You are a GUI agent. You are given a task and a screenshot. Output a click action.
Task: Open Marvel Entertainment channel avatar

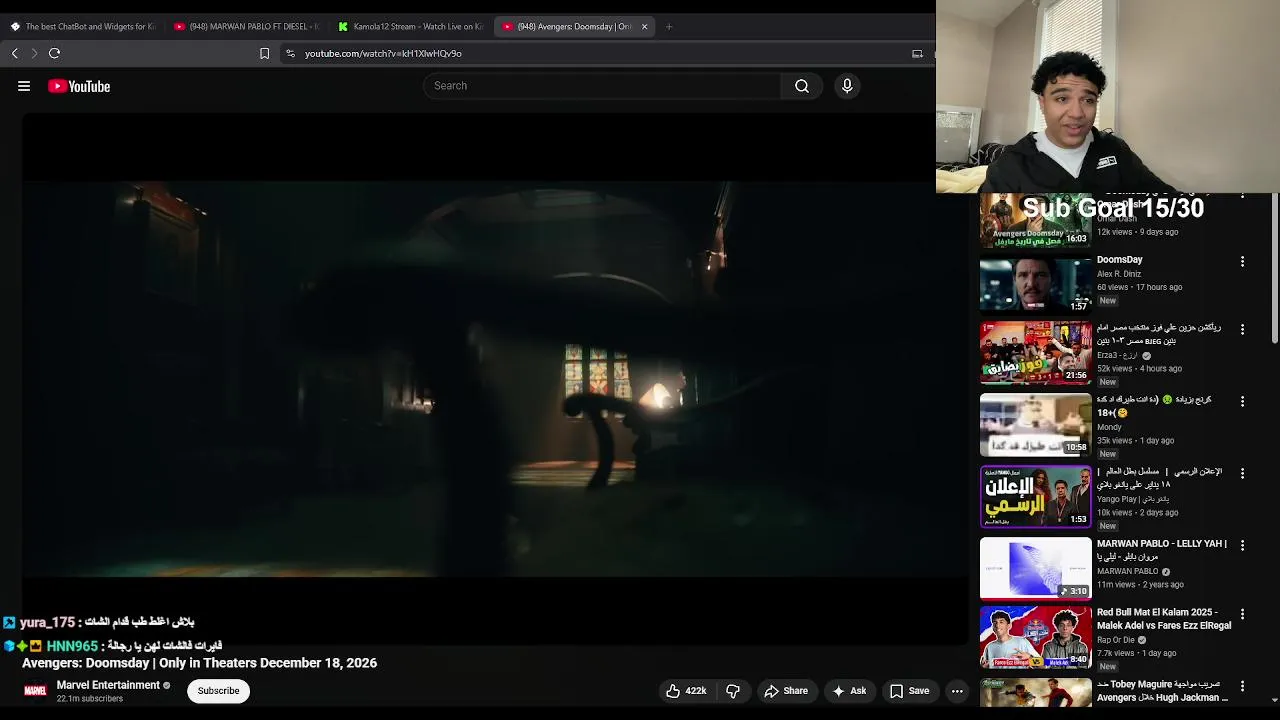click(x=35, y=691)
